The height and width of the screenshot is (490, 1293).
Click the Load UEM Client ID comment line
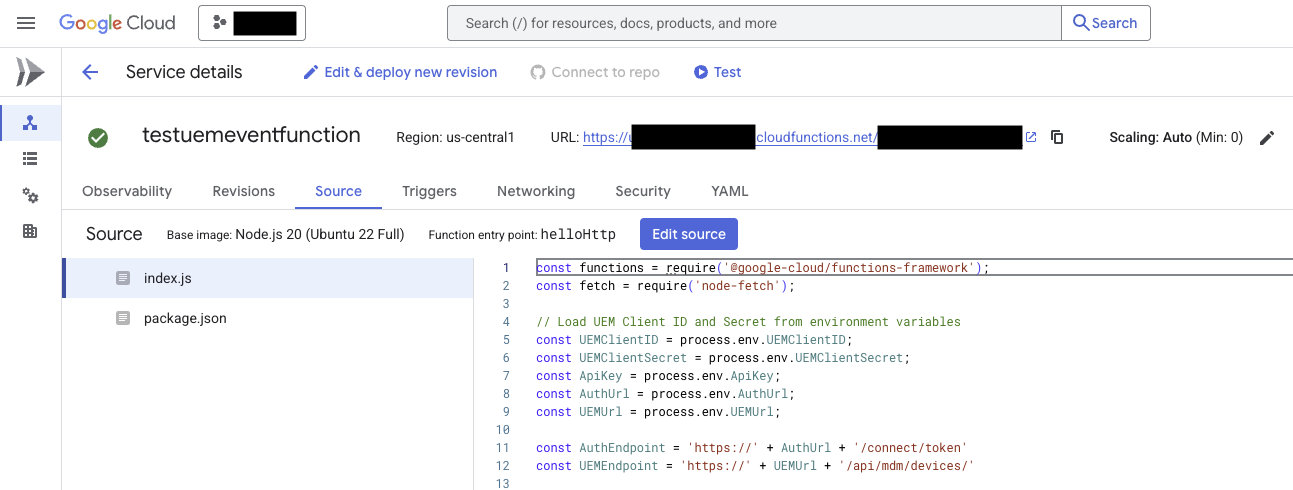point(748,322)
